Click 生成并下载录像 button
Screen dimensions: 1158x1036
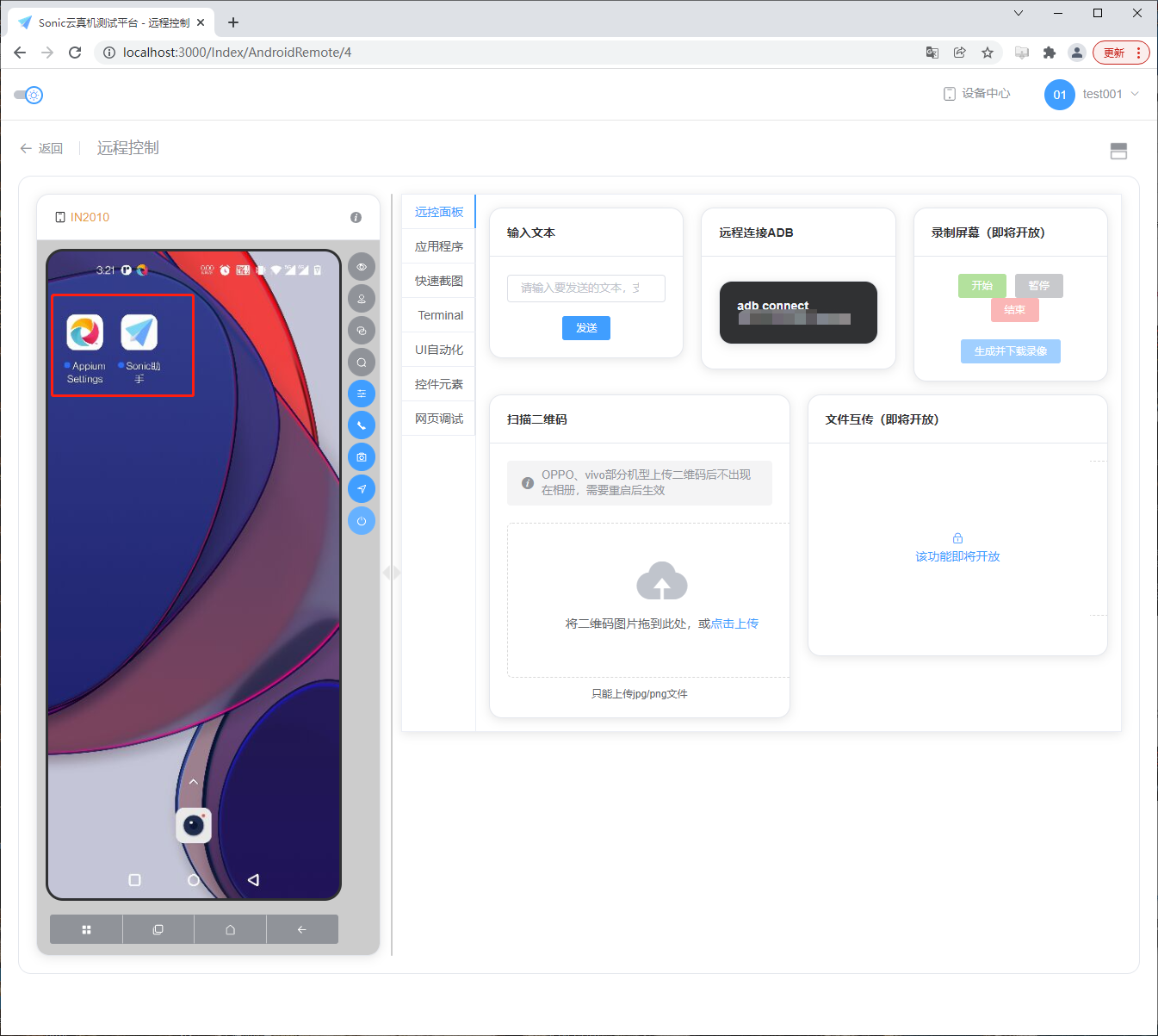(x=1011, y=351)
